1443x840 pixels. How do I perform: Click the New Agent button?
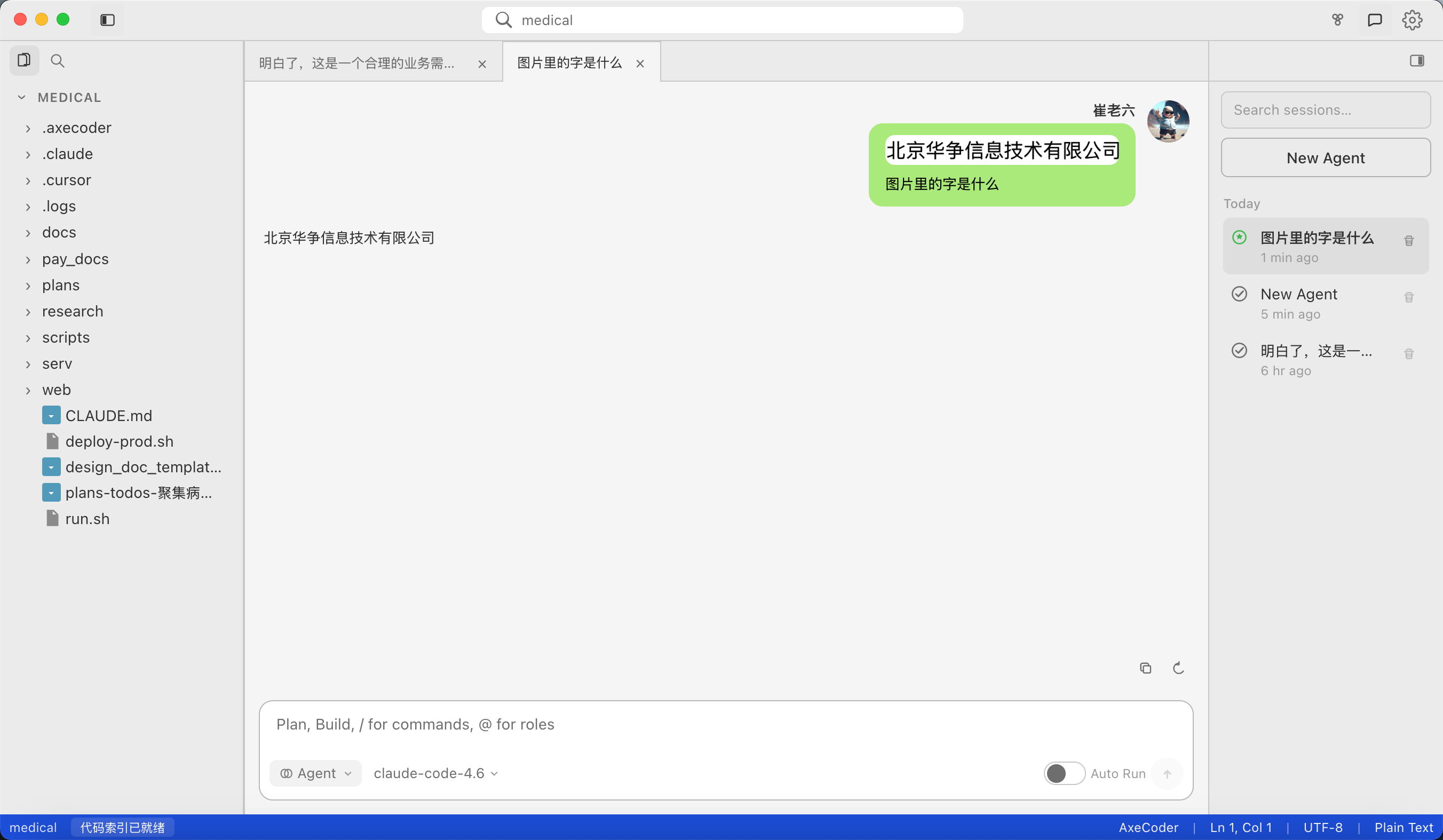1326,158
